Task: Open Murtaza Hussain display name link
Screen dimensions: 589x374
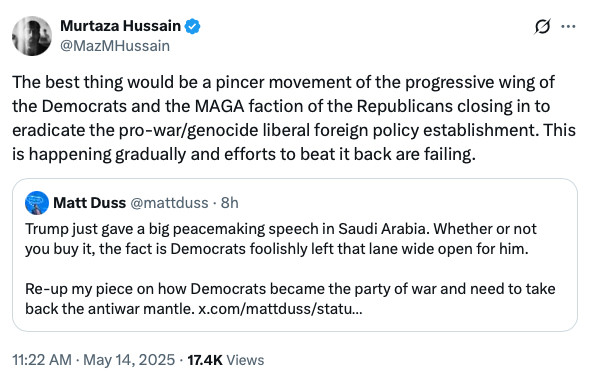Action: [x=120, y=26]
